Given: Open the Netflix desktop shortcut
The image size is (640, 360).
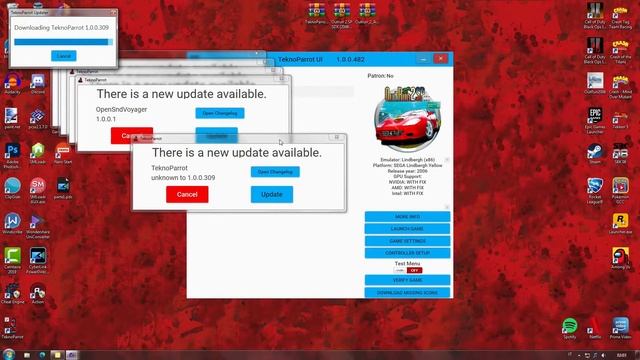Looking at the screenshot, I should click(595, 328).
